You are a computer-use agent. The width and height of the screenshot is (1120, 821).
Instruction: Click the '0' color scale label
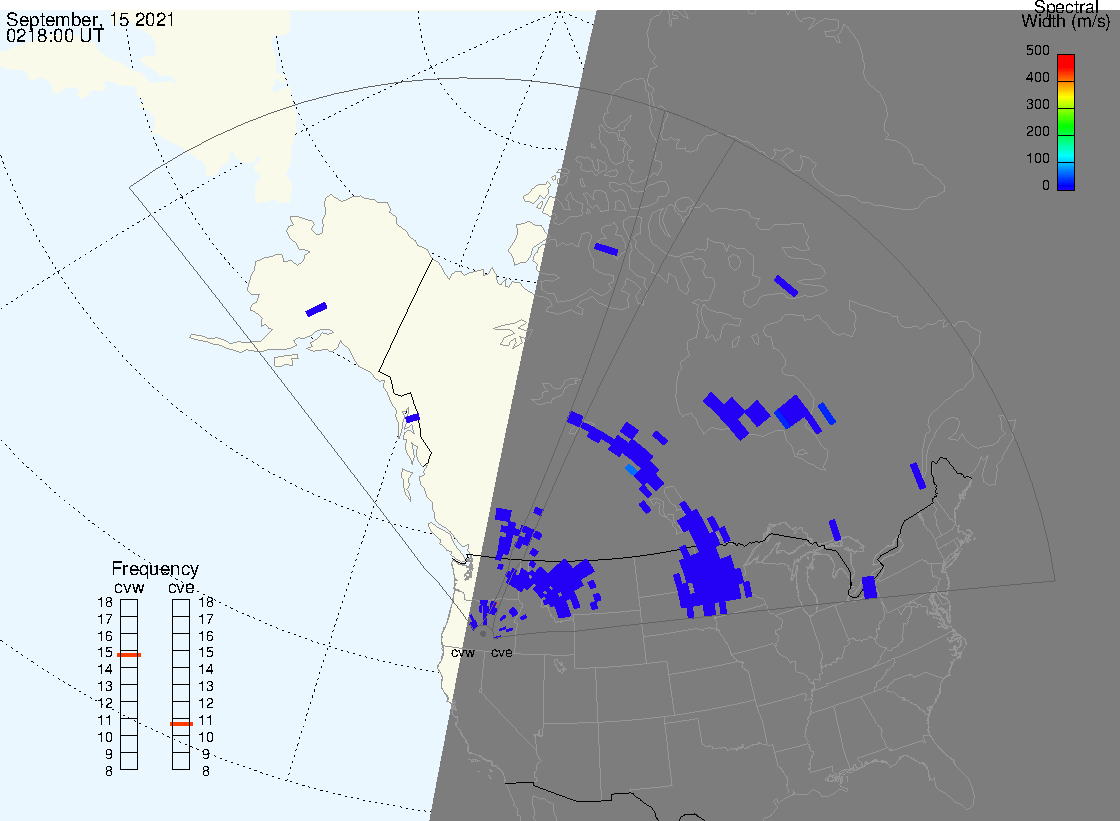point(1046,186)
